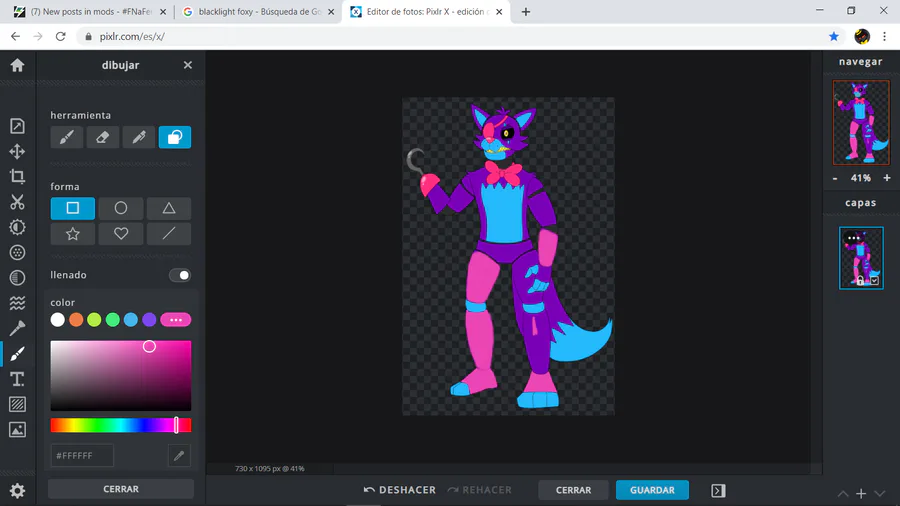Select the line shape
Image resolution: width=900 pixels, height=506 pixels.
(169, 234)
